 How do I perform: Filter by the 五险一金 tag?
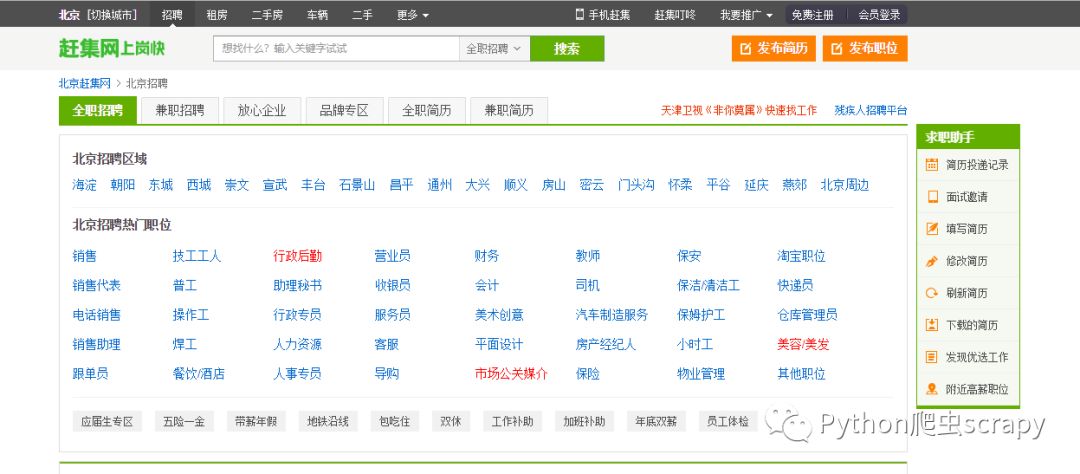184,421
